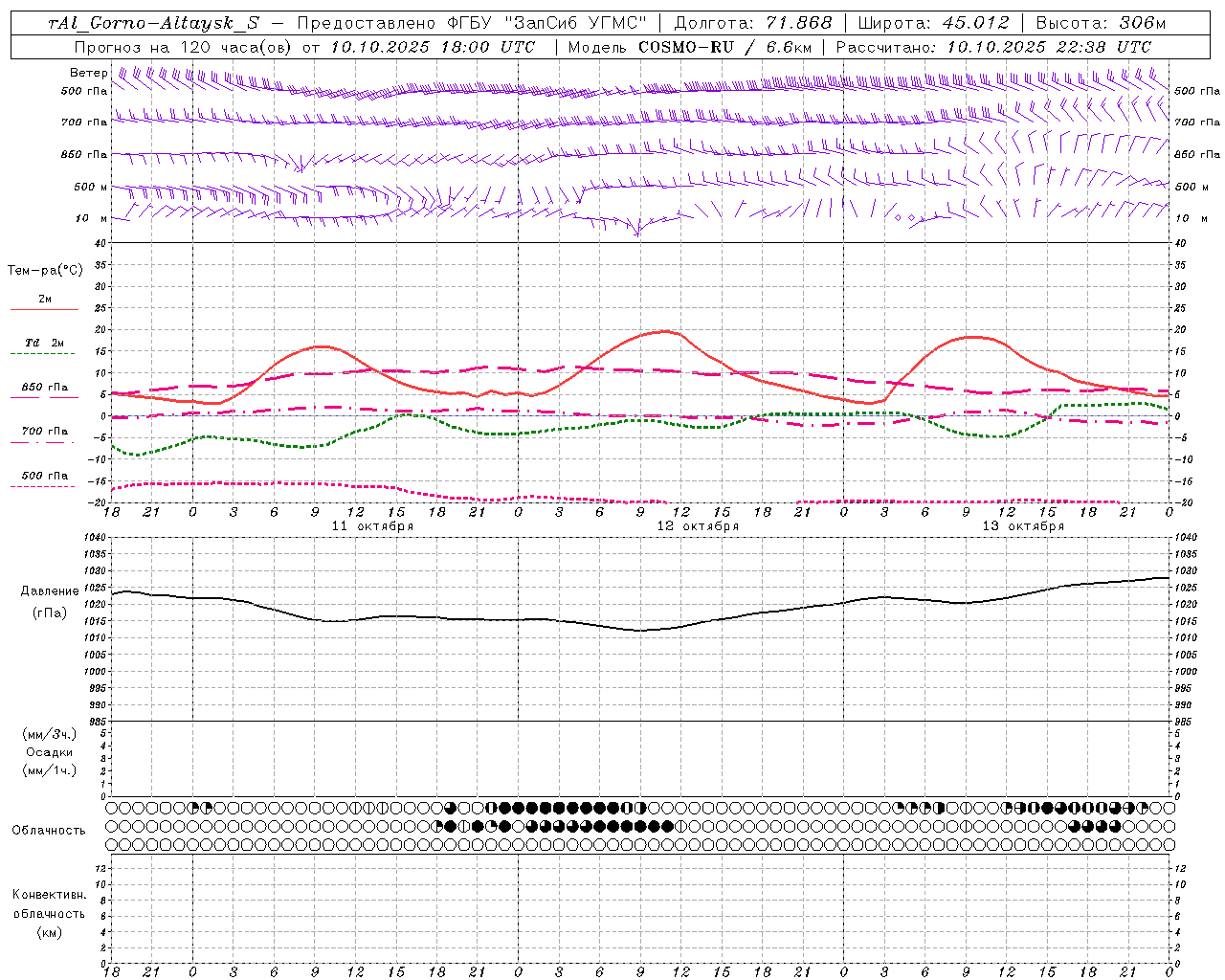This screenshot has height=980, width=1225.
Task: Click the 12 октября date label
Action: click(x=698, y=525)
